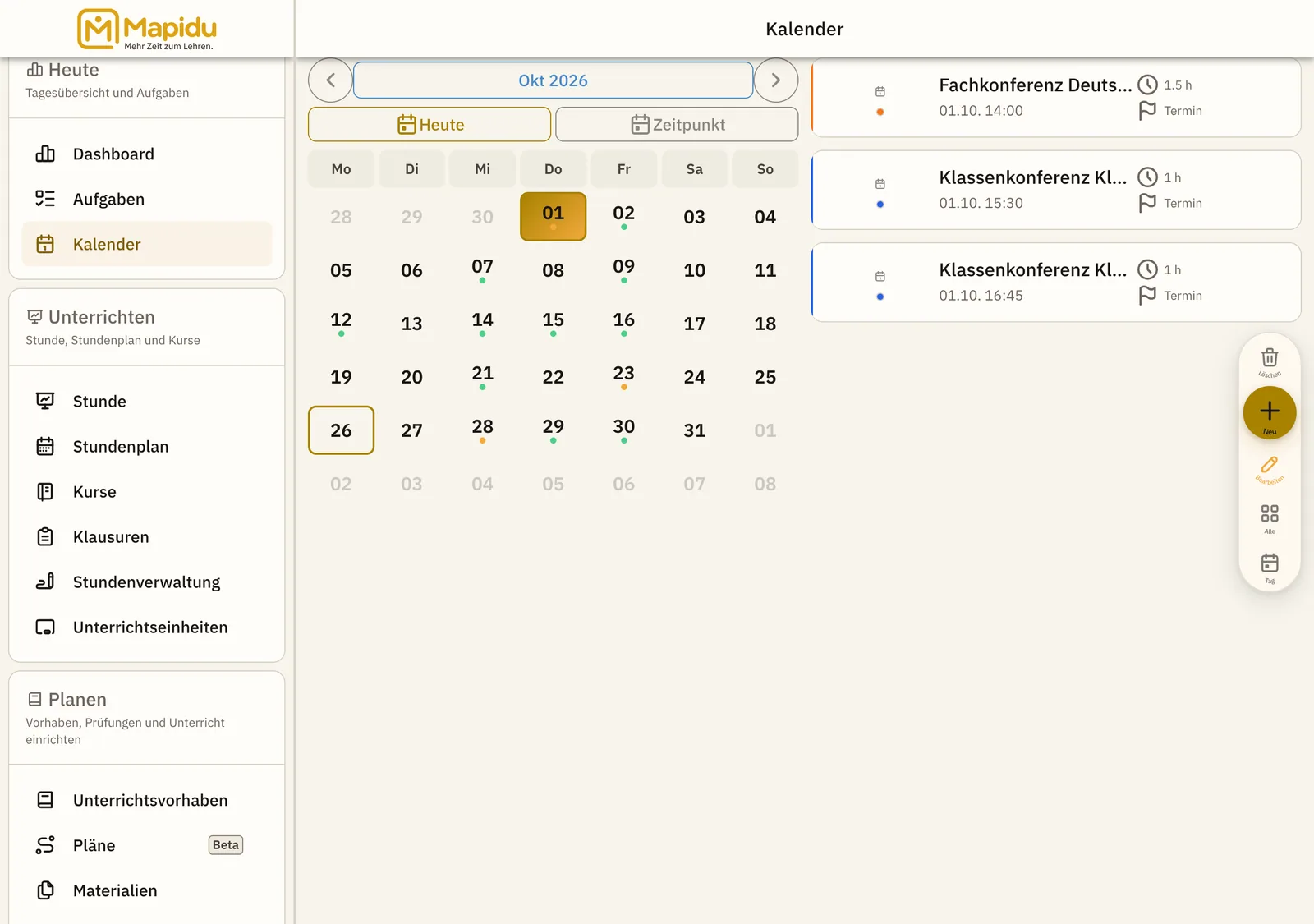The height and width of the screenshot is (924, 1314).
Task: Select Kalender sidebar item
Action: point(147,244)
